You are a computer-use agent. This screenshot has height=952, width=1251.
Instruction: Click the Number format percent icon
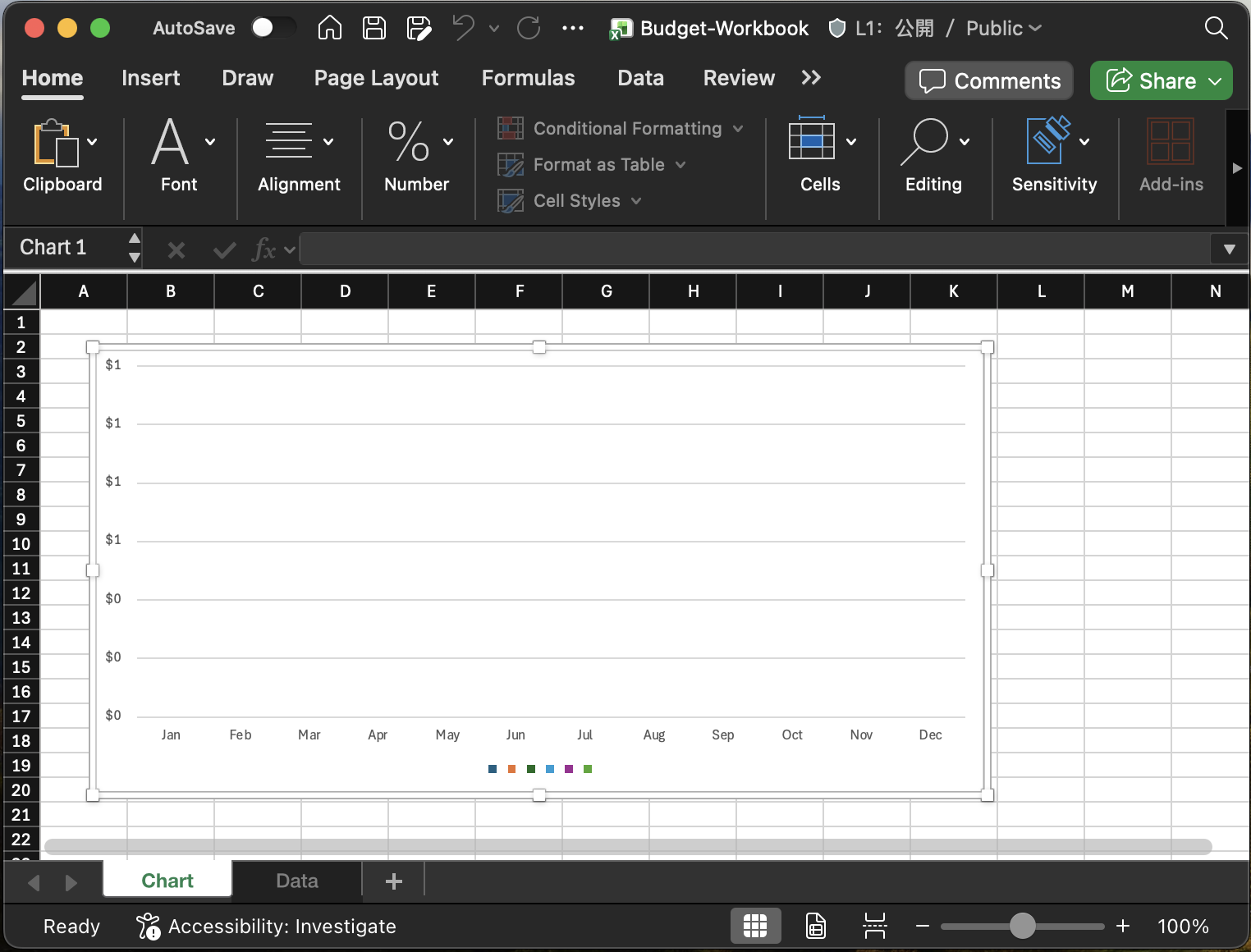(409, 143)
